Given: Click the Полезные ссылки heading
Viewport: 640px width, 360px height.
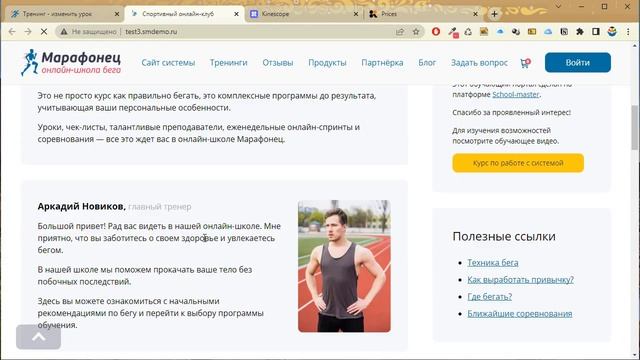Looking at the screenshot, I should tap(504, 236).
